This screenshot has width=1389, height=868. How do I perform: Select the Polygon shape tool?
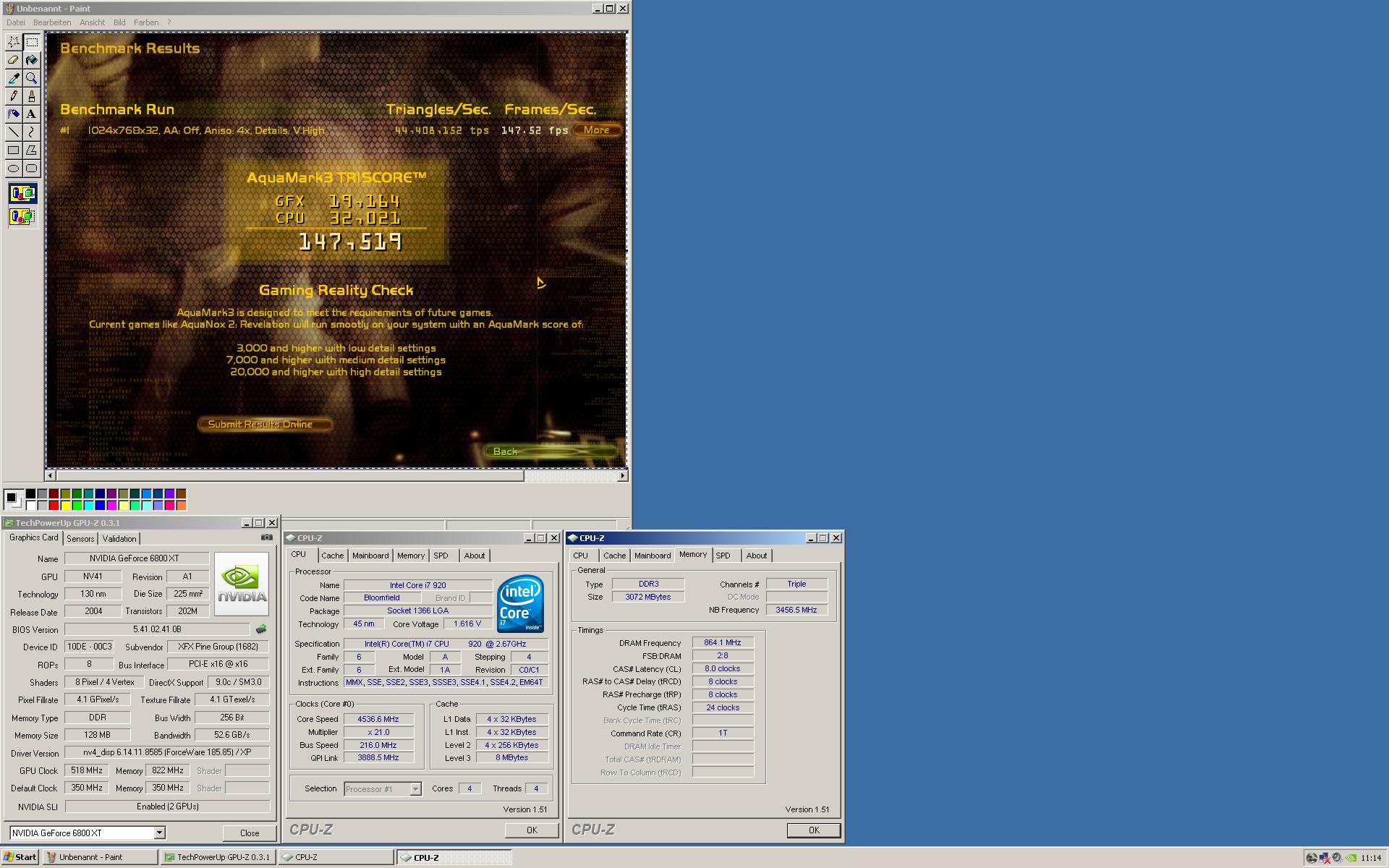click(32, 150)
